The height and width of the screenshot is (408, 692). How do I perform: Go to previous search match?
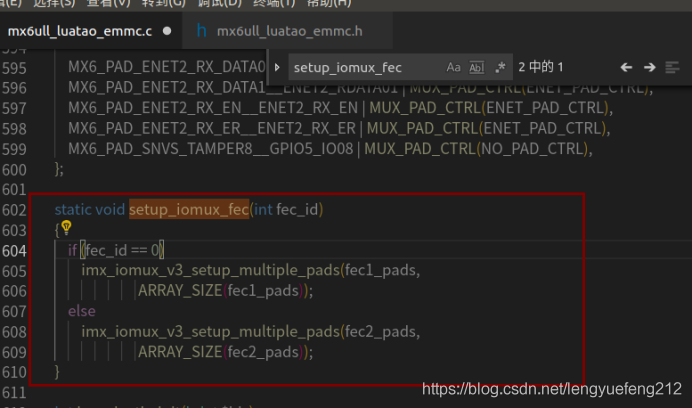coord(626,67)
